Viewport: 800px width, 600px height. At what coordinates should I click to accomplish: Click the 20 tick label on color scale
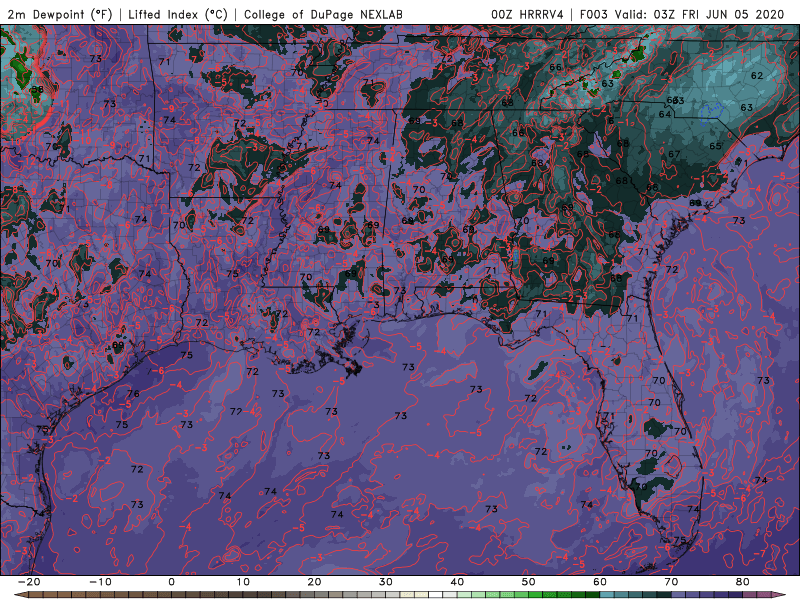pos(314,582)
